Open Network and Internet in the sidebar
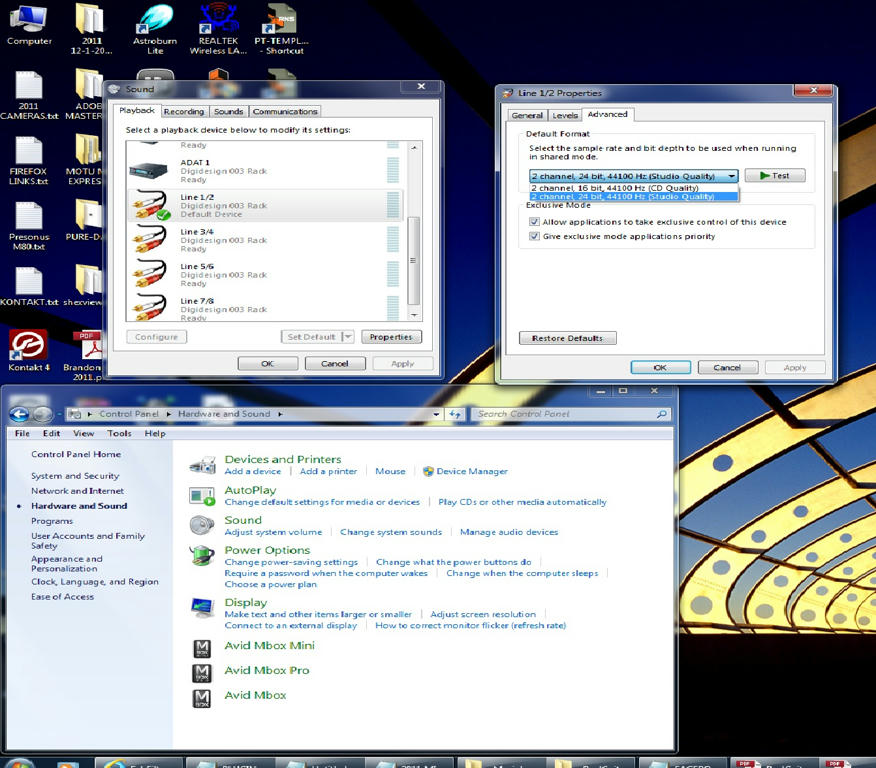 click(x=78, y=491)
